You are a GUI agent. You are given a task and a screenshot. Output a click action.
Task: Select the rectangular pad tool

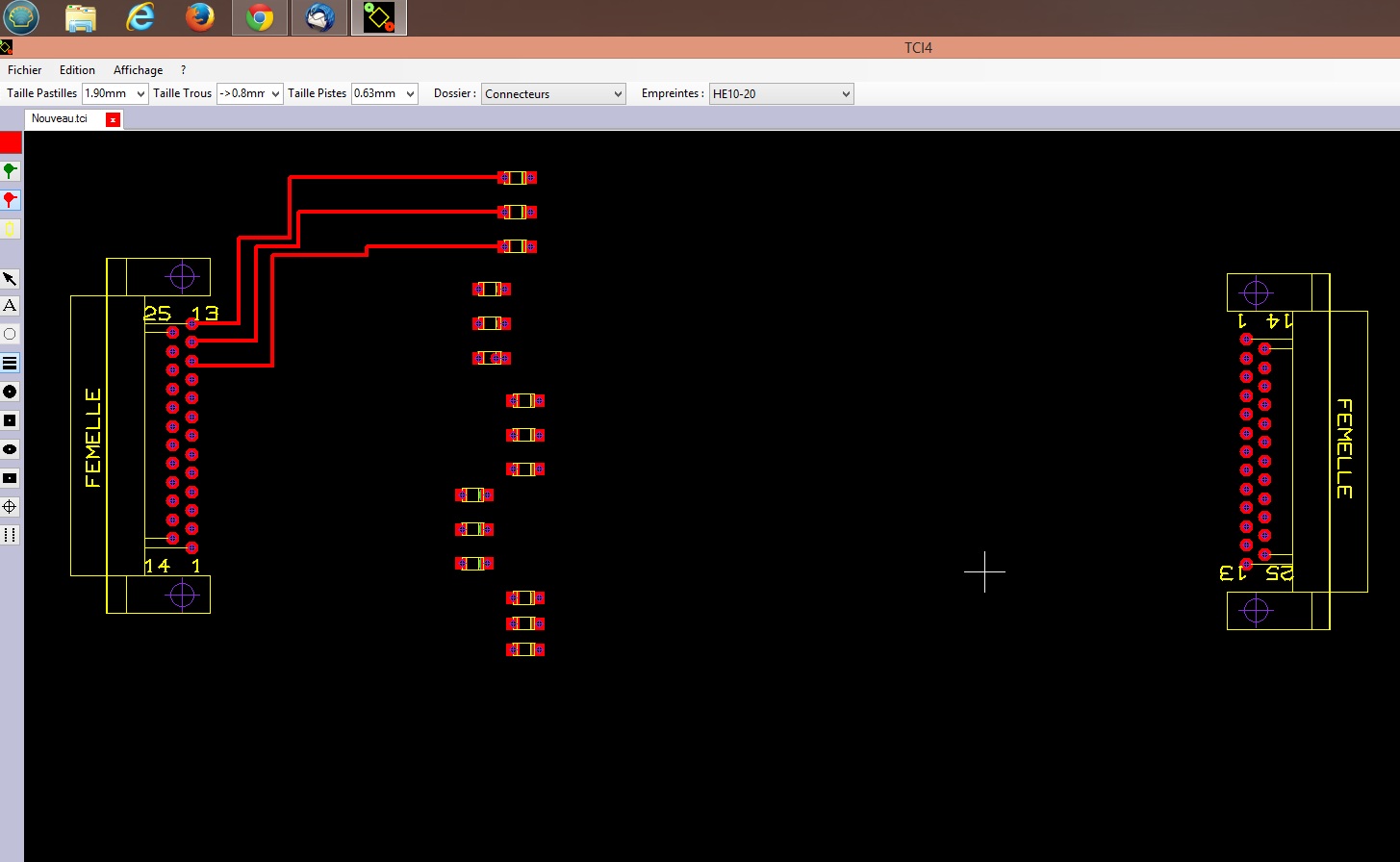coord(10,478)
